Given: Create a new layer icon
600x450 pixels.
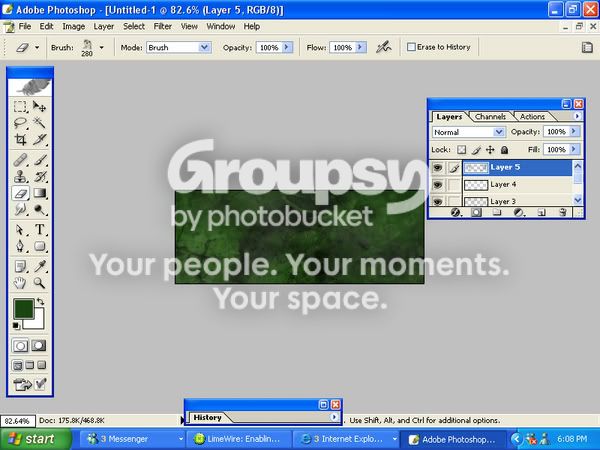Looking at the screenshot, I should 541,212.
